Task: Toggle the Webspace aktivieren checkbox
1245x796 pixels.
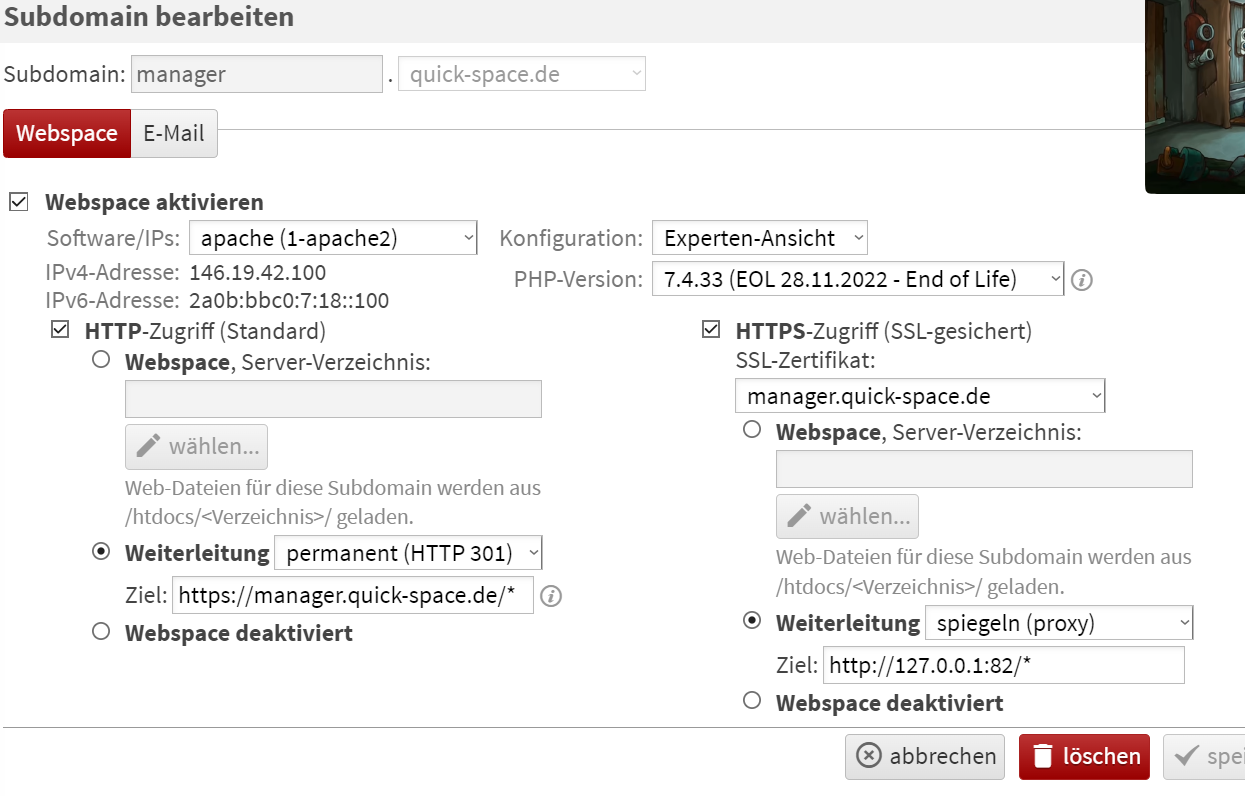Action: [x=18, y=202]
